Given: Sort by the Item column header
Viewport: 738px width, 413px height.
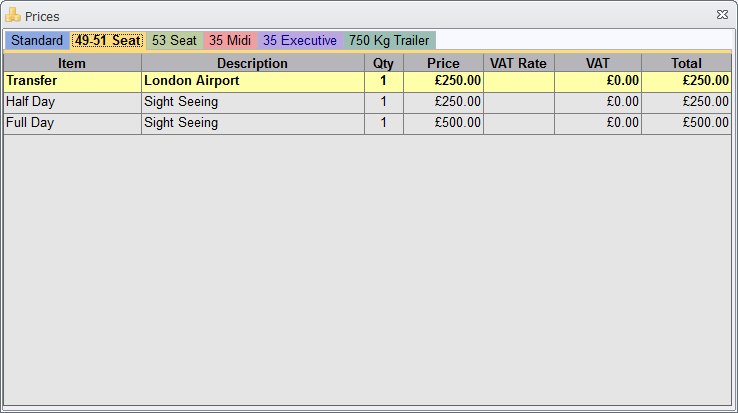Looking at the screenshot, I should [72, 63].
